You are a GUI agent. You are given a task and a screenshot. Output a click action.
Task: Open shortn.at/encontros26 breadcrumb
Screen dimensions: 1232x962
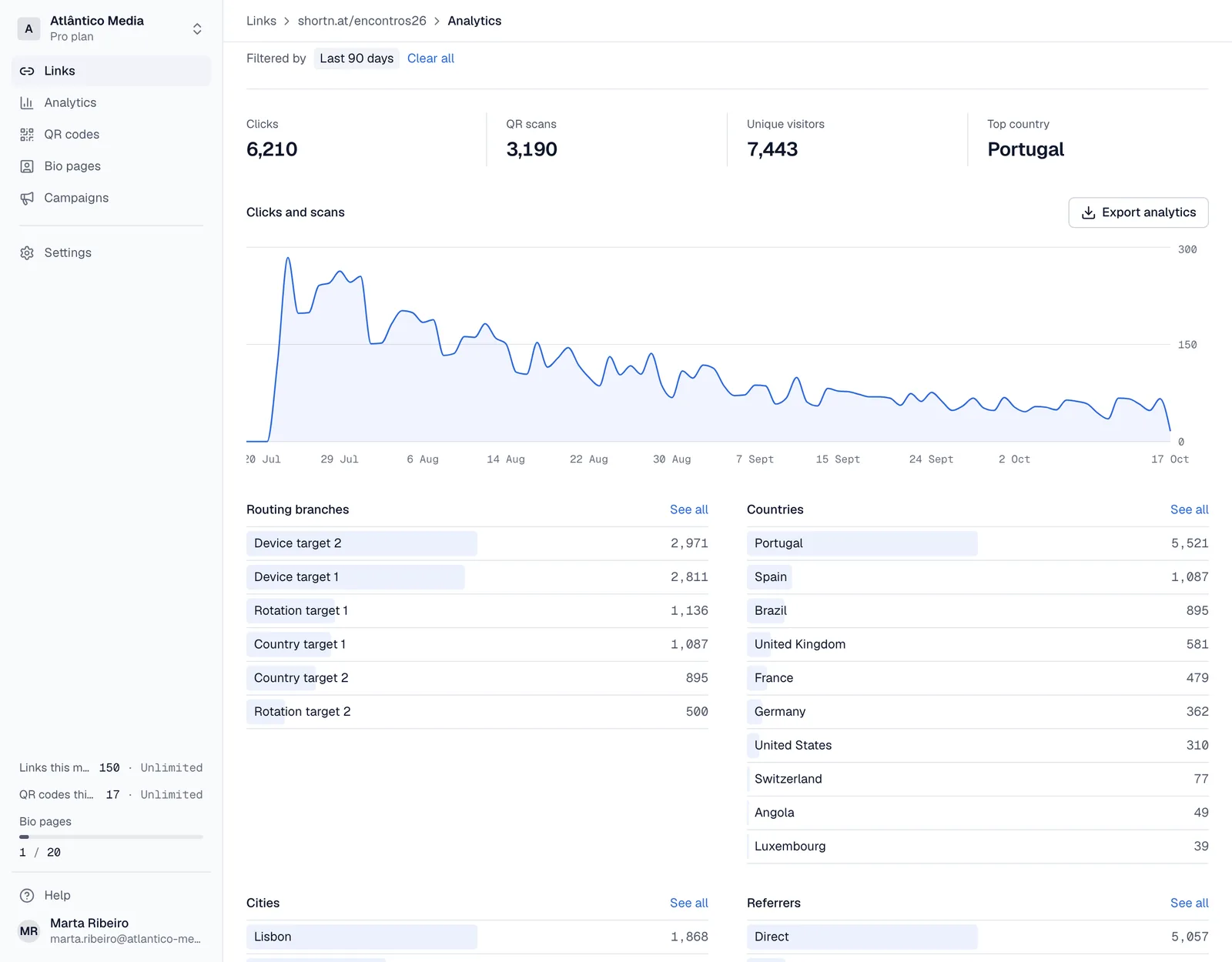pos(362,21)
